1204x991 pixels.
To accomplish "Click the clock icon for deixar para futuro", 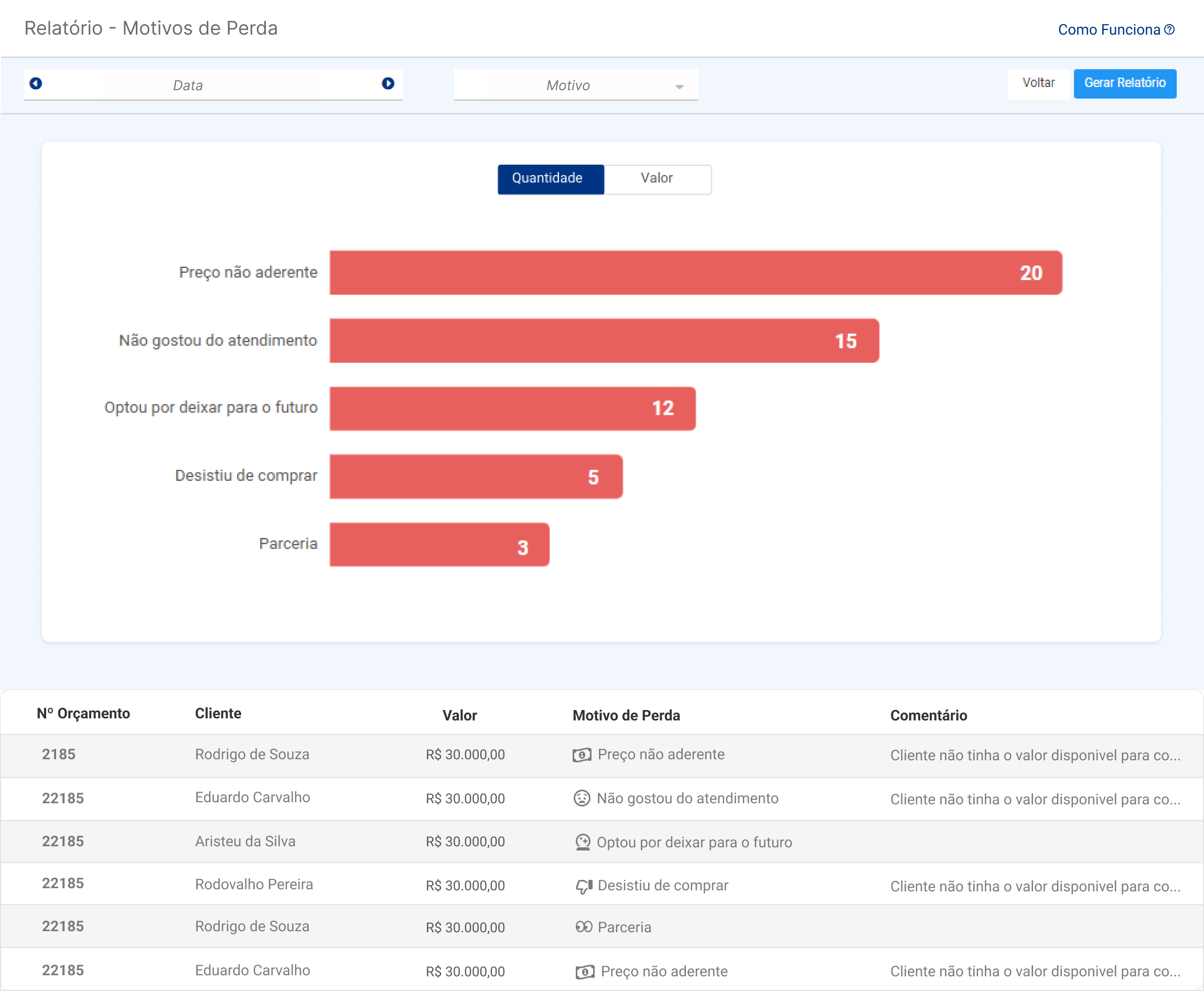I will point(582,842).
